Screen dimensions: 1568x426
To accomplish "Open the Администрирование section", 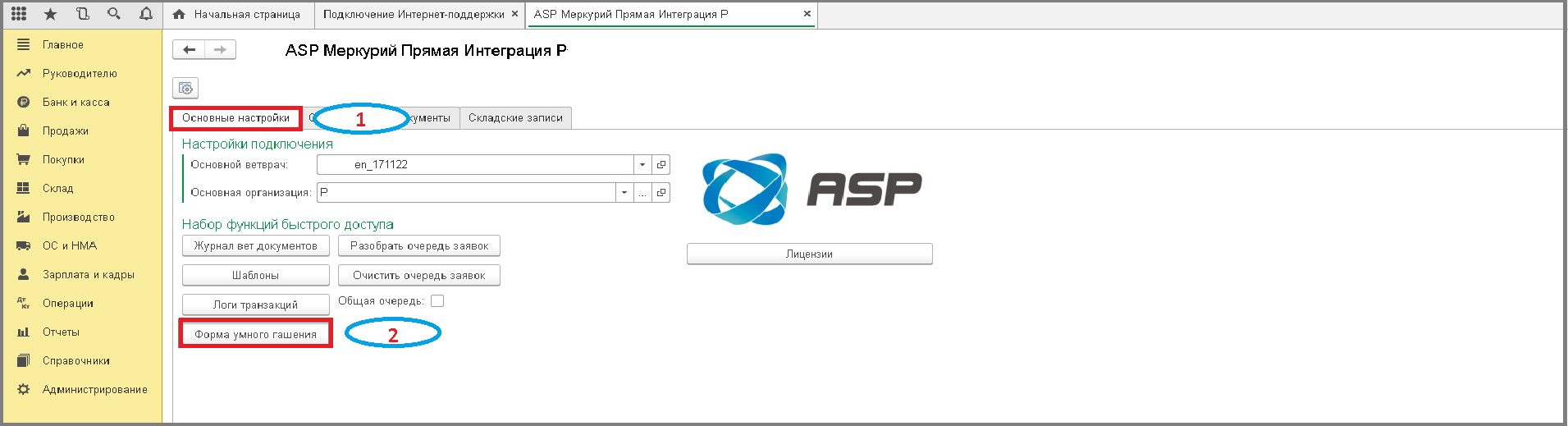I will pos(95,389).
